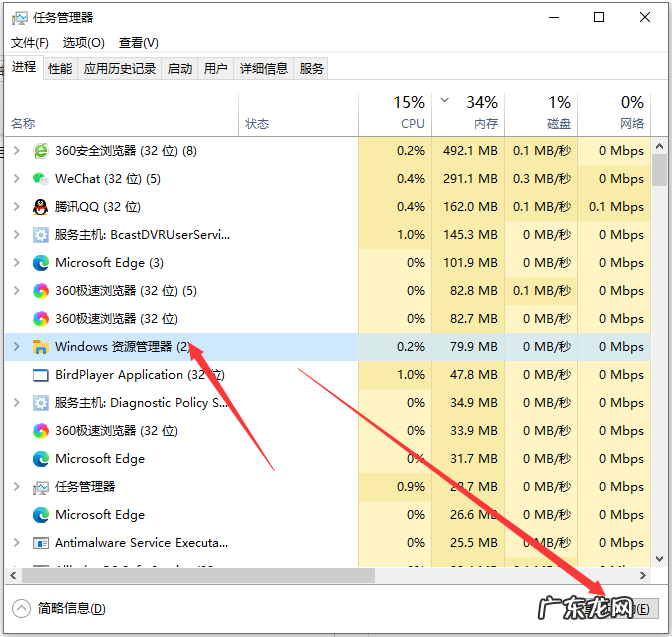Click the horizontal scrollbar thumb

point(198,575)
